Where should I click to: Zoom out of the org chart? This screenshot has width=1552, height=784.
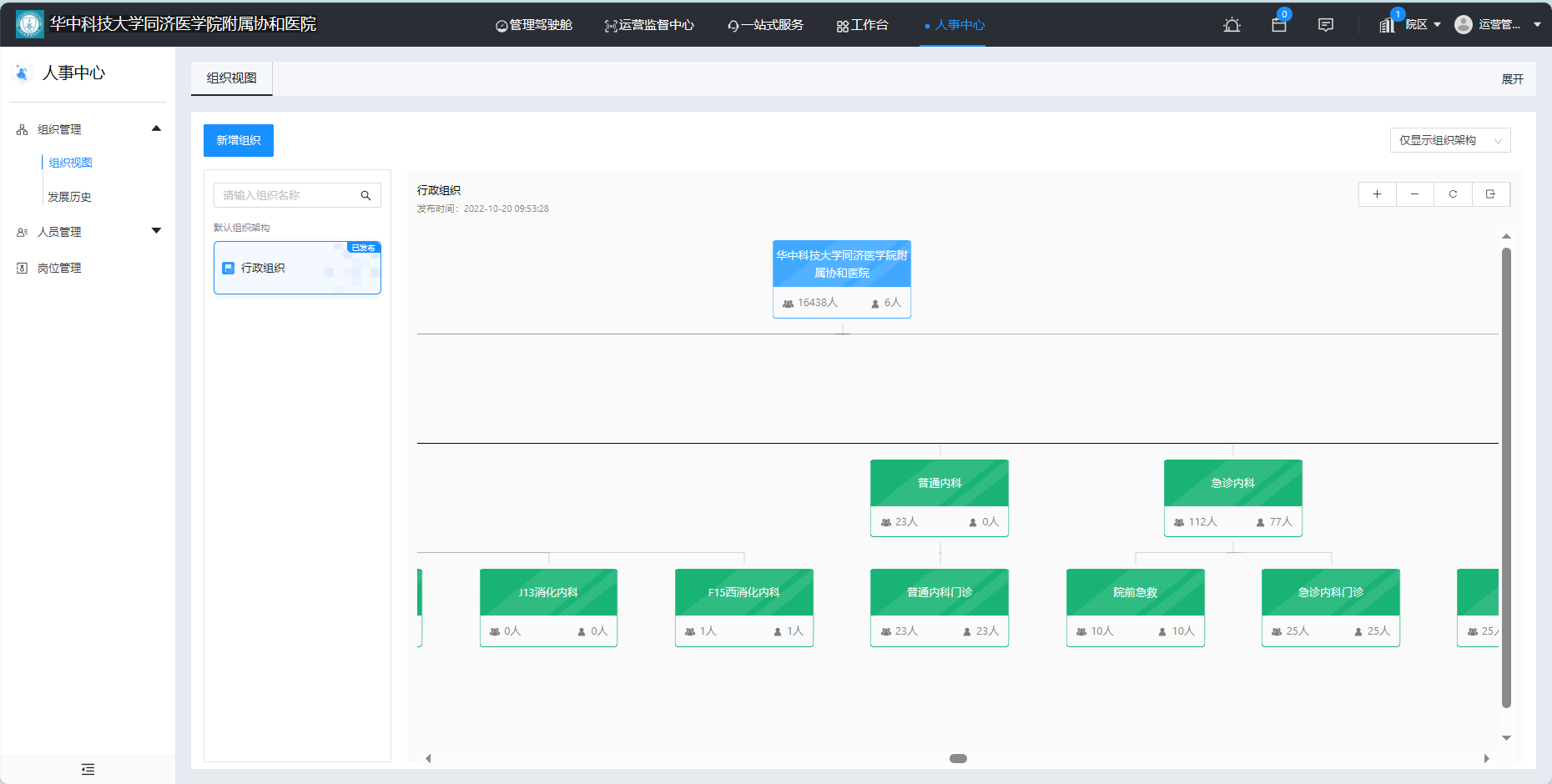pos(1414,193)
